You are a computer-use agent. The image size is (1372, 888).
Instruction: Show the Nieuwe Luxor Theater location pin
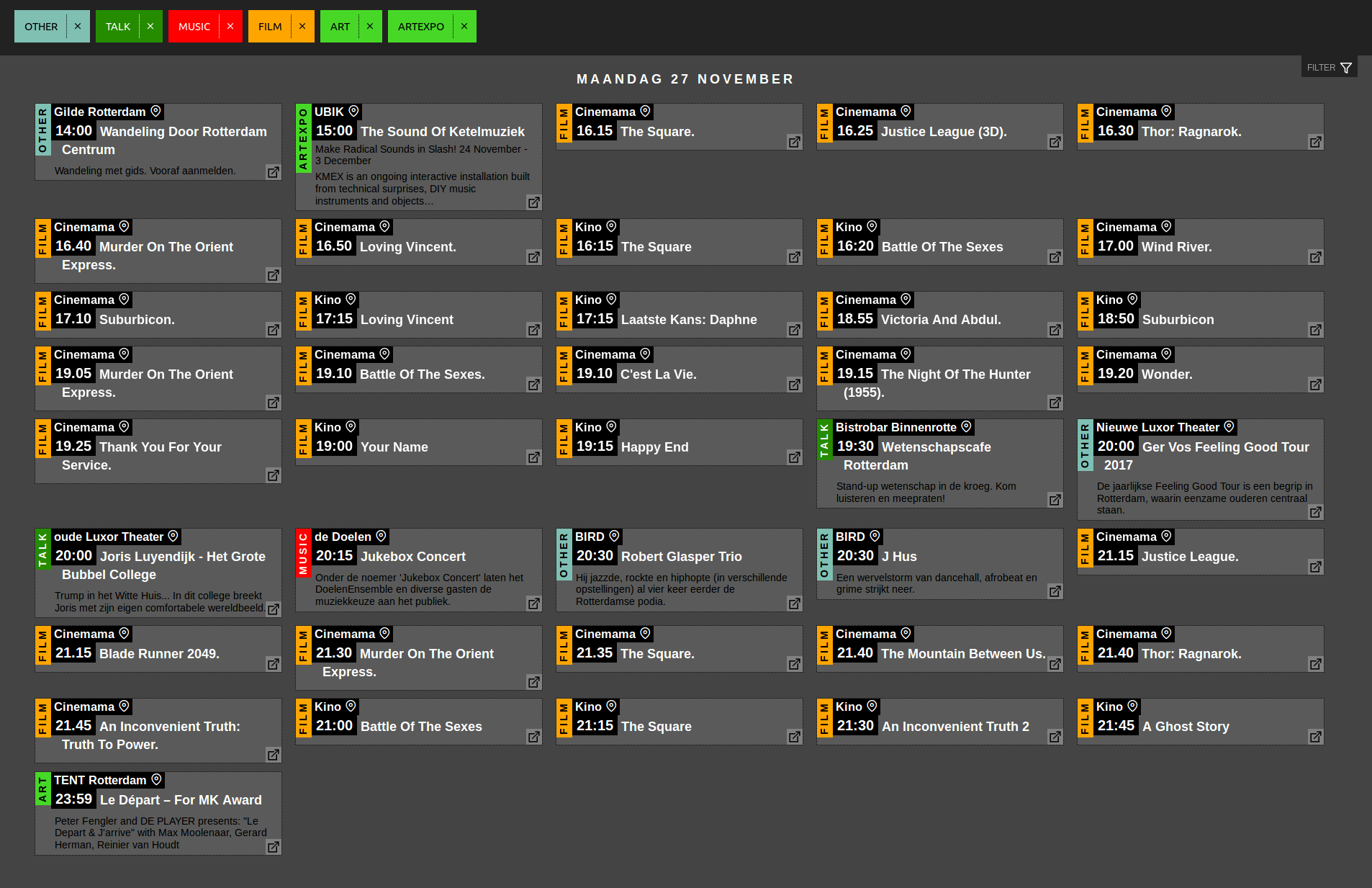[x=1229, y=427]
